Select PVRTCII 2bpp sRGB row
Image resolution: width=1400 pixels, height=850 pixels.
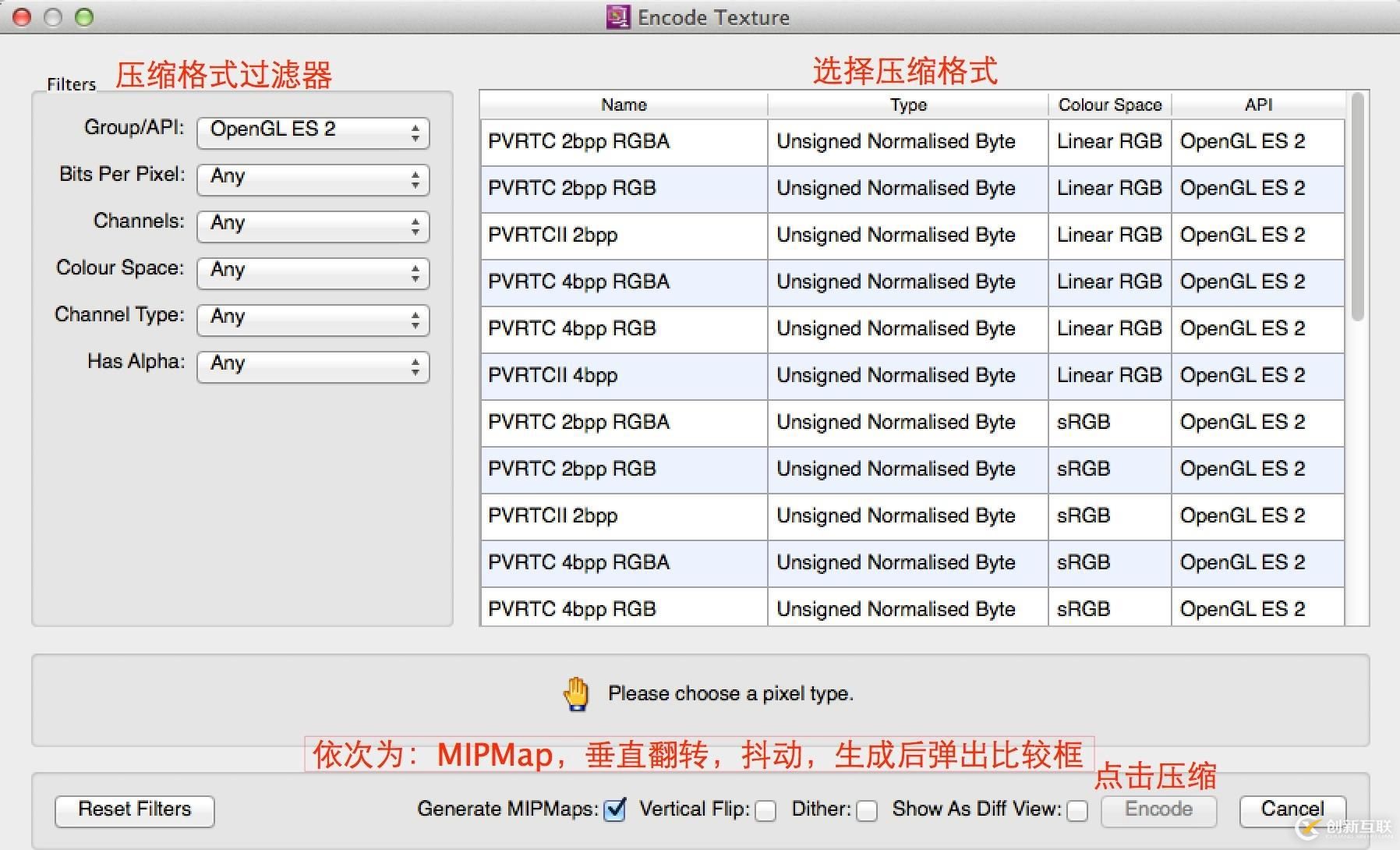point(912,516)
